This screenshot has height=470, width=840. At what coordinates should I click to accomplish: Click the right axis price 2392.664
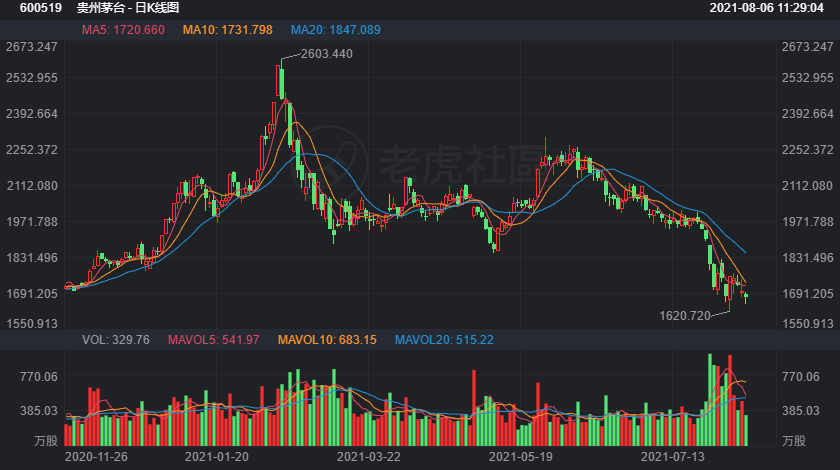click(807, 114)
